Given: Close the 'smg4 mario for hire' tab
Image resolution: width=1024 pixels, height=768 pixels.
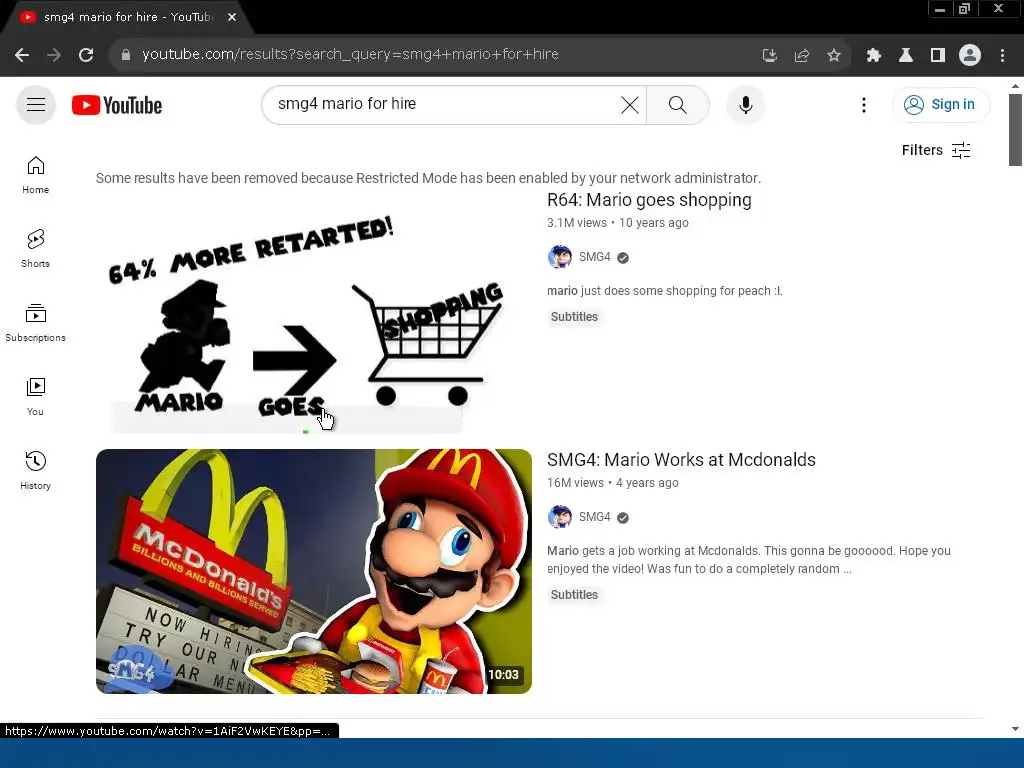Looking at the screenshot, I should point(232,17).
